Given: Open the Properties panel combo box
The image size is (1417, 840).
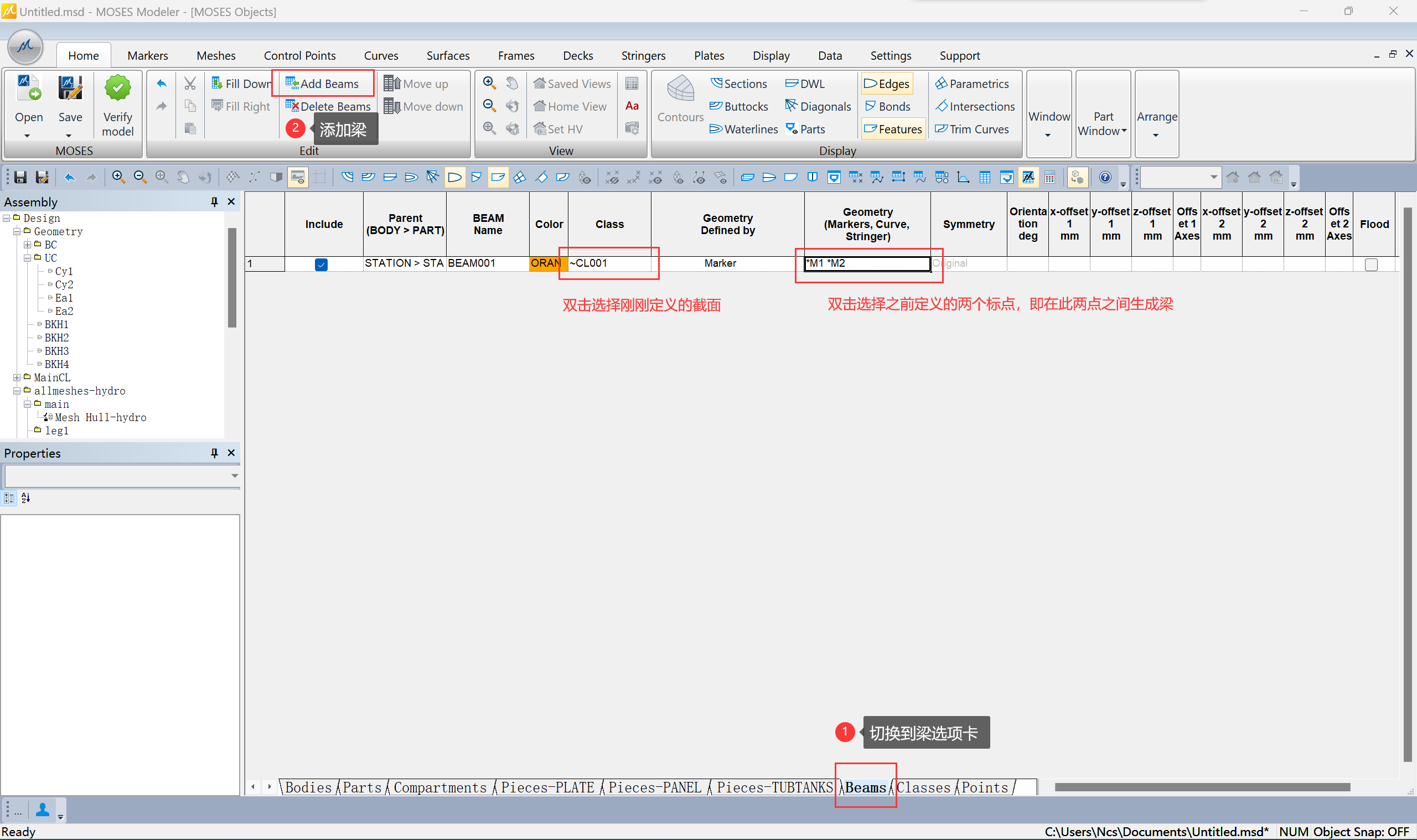Looking at the screenshot, I should 234,475.
